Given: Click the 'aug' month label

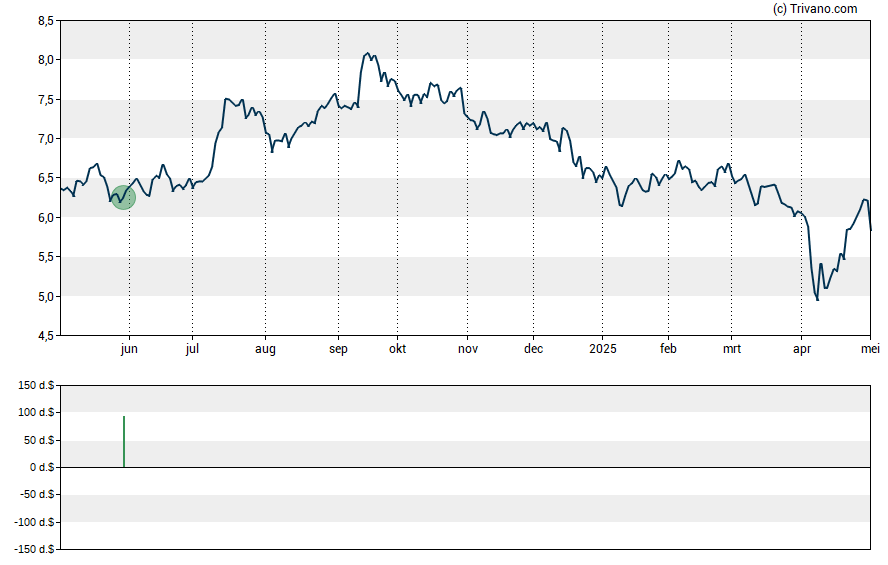Looking at the screenshot, I should [x=265, y=349].
